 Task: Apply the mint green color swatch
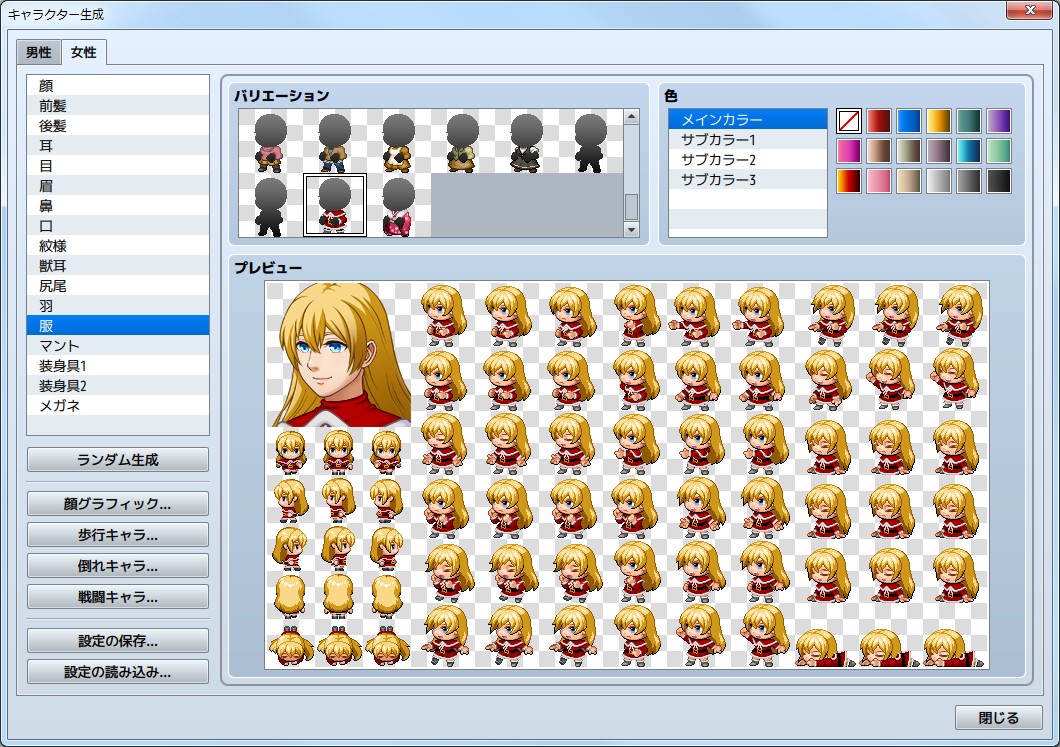coord(998,151)
